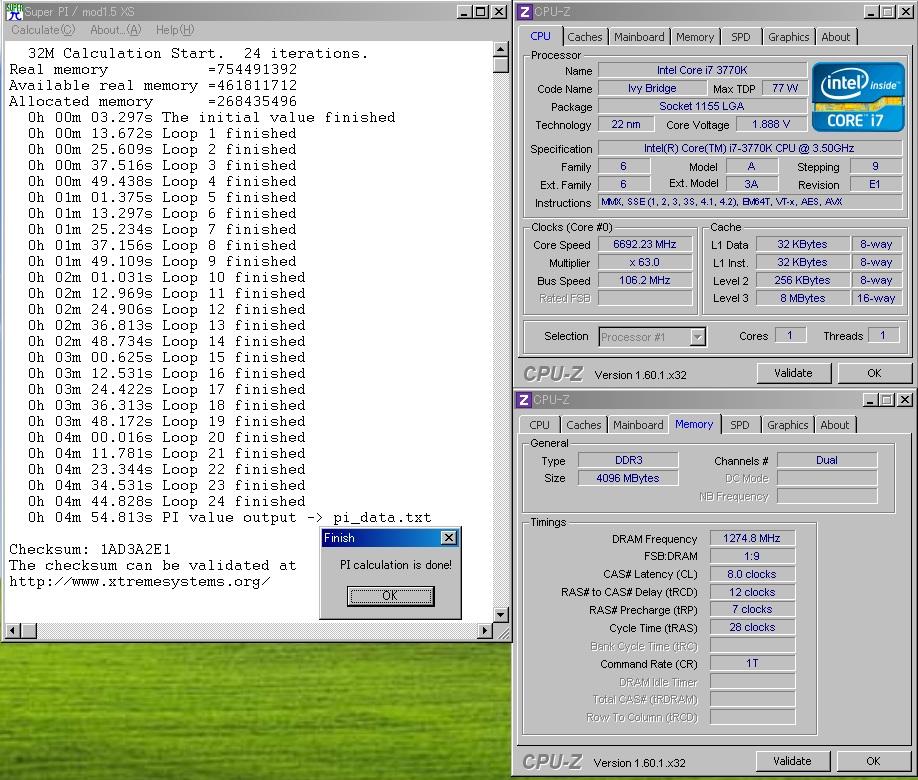The width and height of the screenshot is (918, 780).
Task: Click the Core Speed value 6692.23 MHz
Action: 645,244
